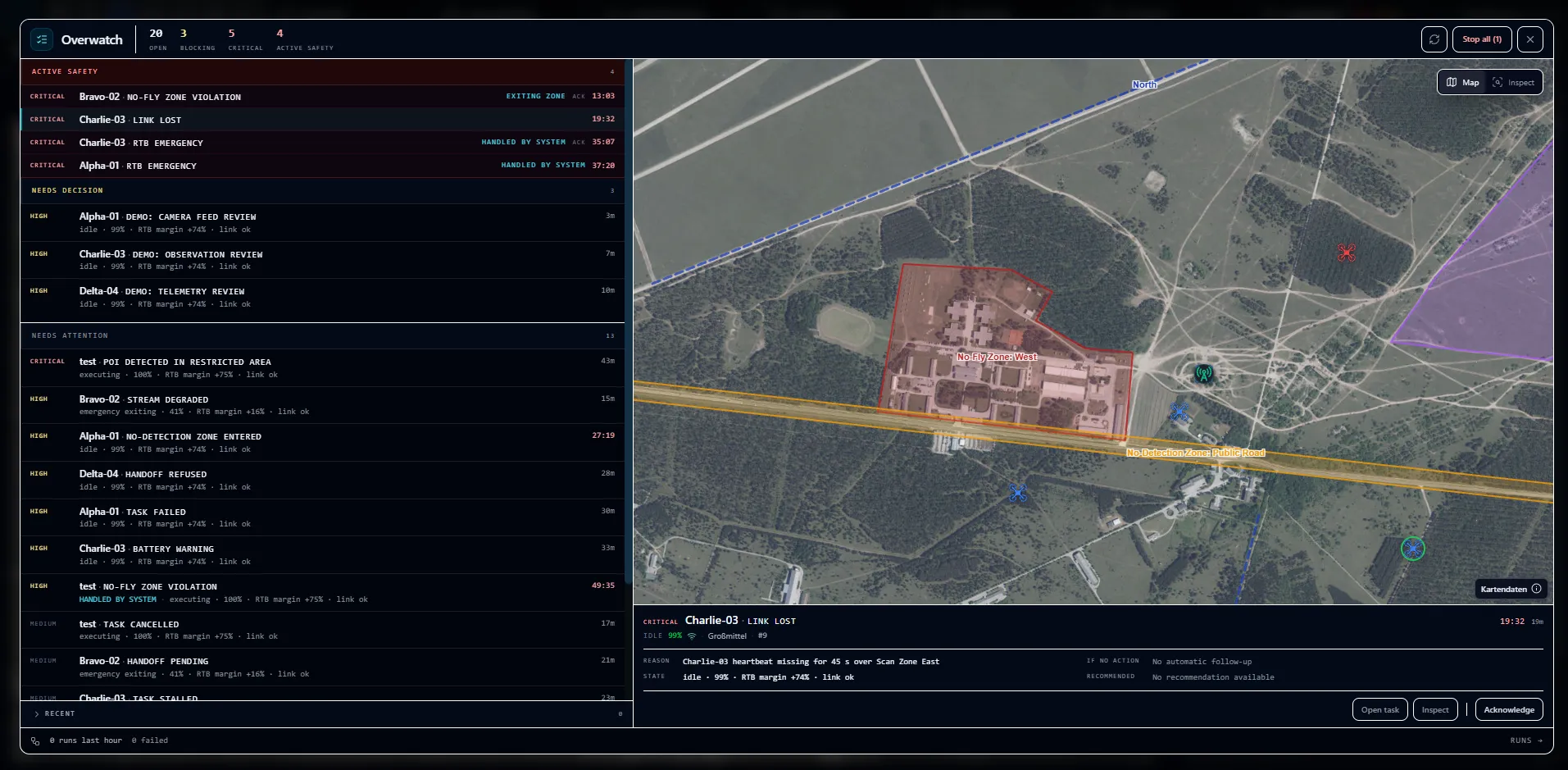Click the red drone marker on map
This screenshot has height=770, width=1568.
1346,253
